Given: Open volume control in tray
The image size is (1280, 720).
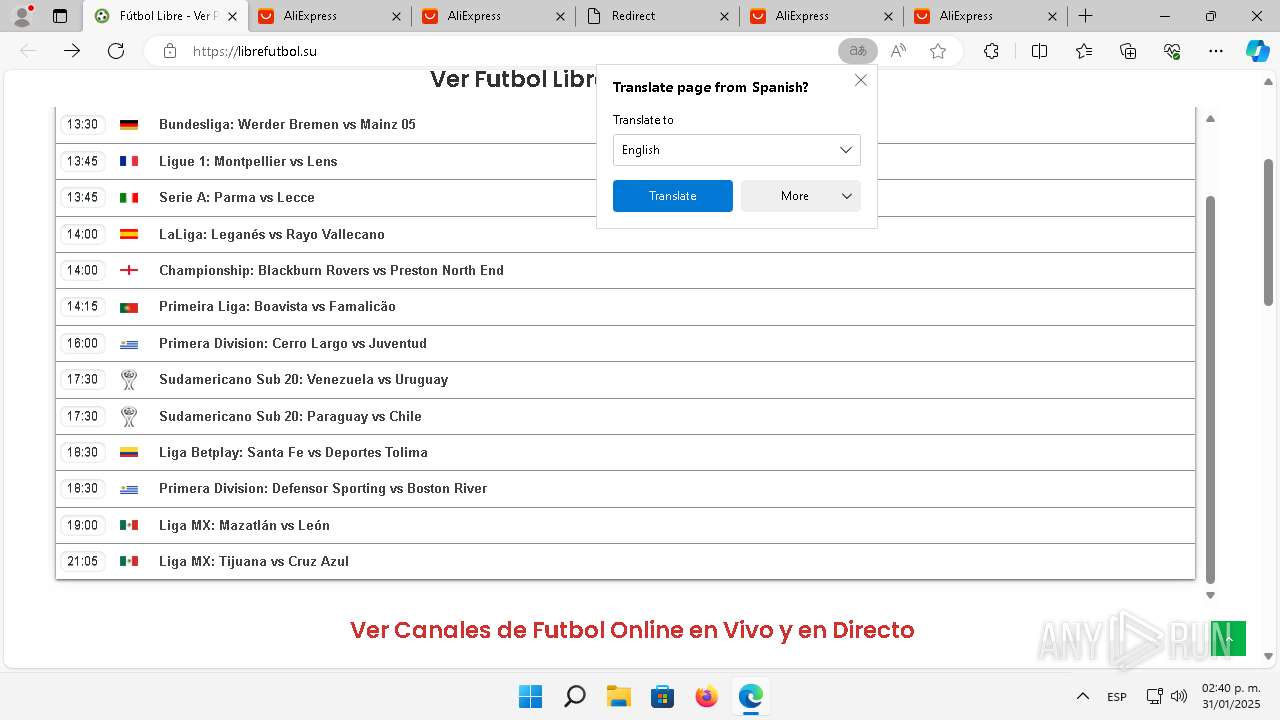Looking at the screenshot, I should 1179,696.
